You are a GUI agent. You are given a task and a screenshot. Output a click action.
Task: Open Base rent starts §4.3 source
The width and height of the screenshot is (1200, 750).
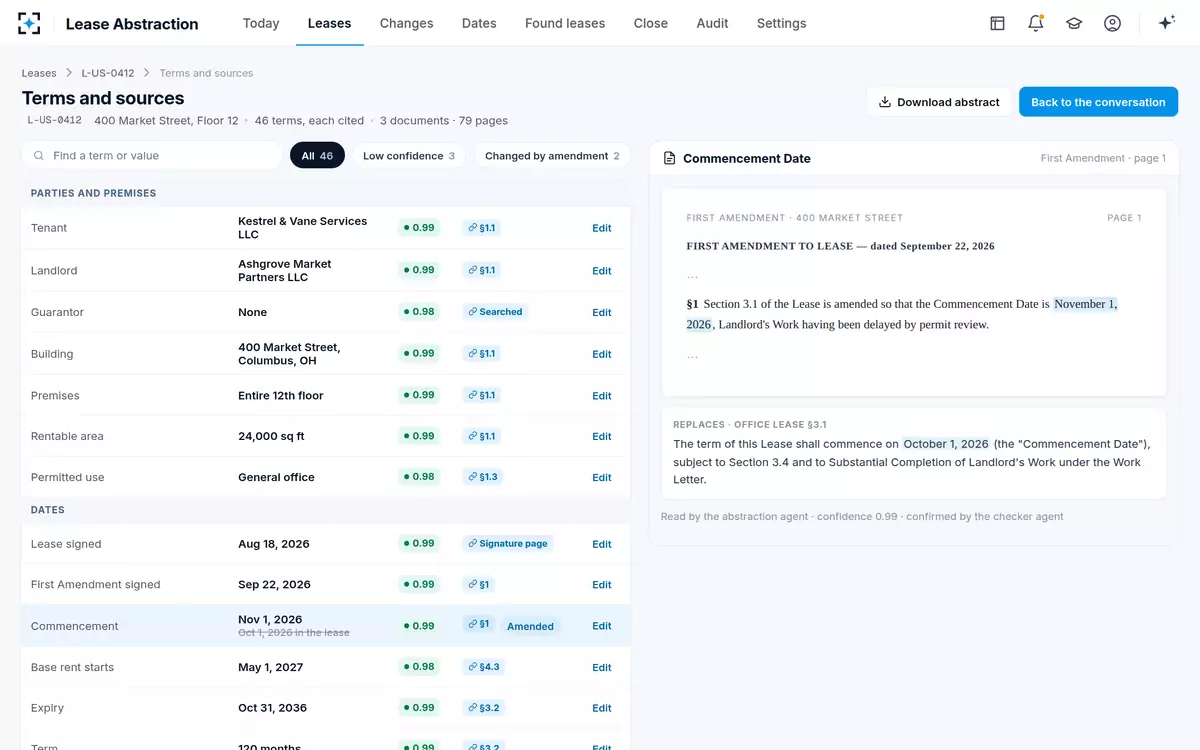click(x=483, y=666)
